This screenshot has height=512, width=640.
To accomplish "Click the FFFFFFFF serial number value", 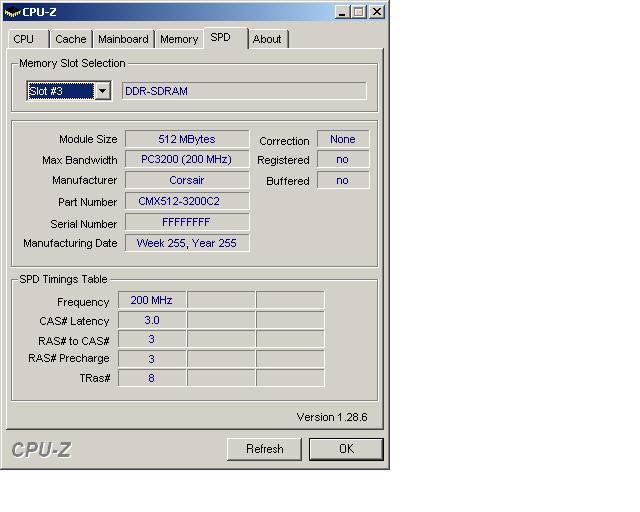I will (187, 222).
